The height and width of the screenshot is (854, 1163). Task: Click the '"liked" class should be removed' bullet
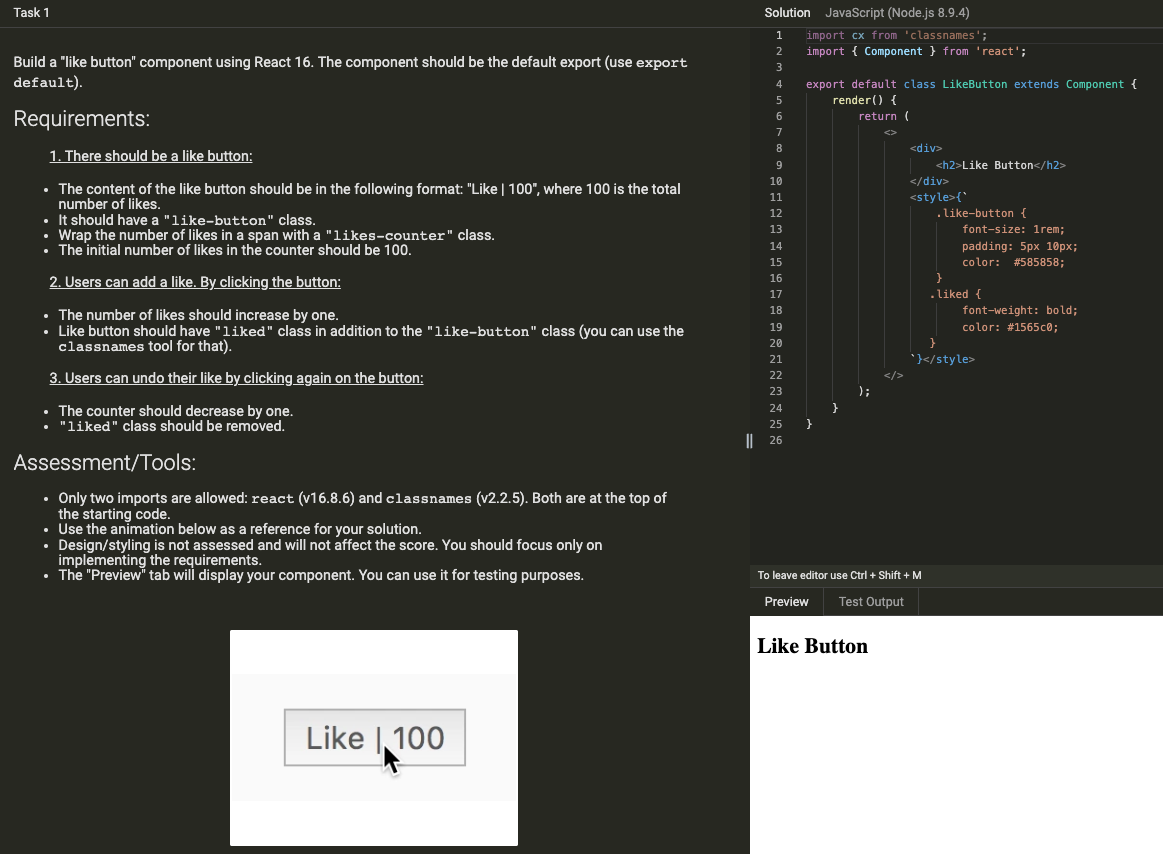tap(171, 427)
